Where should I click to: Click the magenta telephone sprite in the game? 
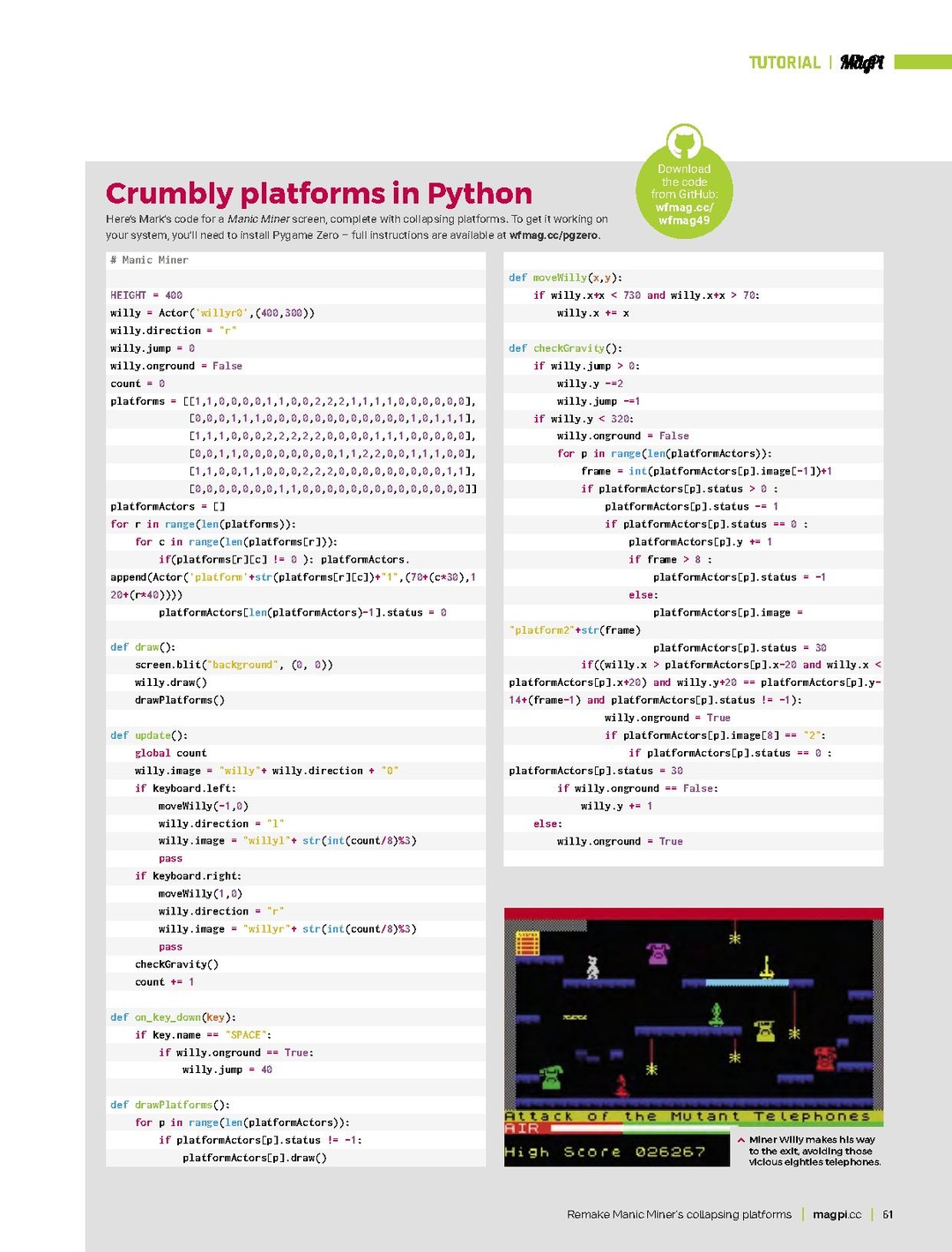(x=658, y=953)
